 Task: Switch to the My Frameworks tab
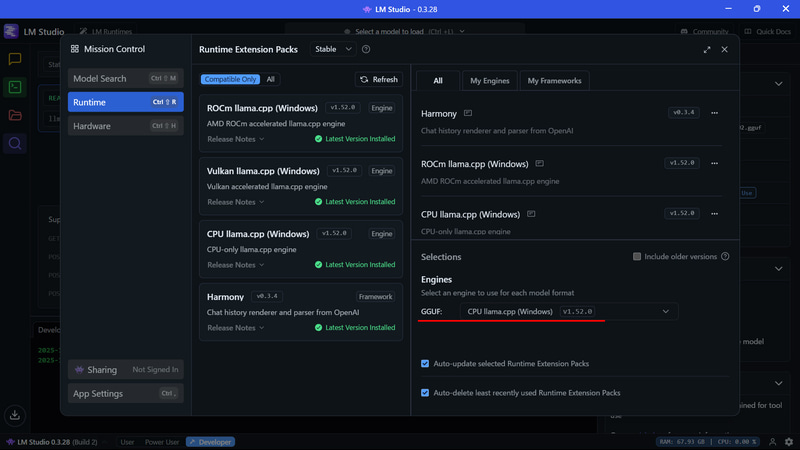coord(554,81)
